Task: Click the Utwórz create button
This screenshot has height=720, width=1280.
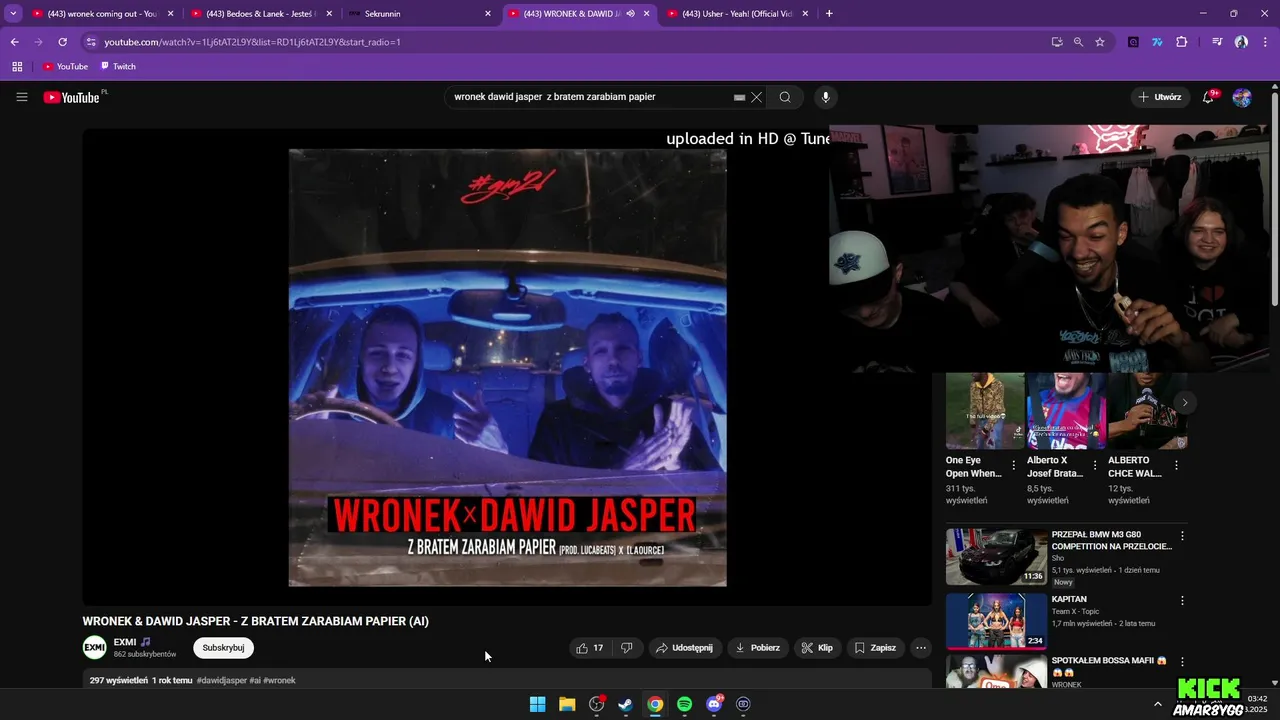Action: click(1159, 97)
